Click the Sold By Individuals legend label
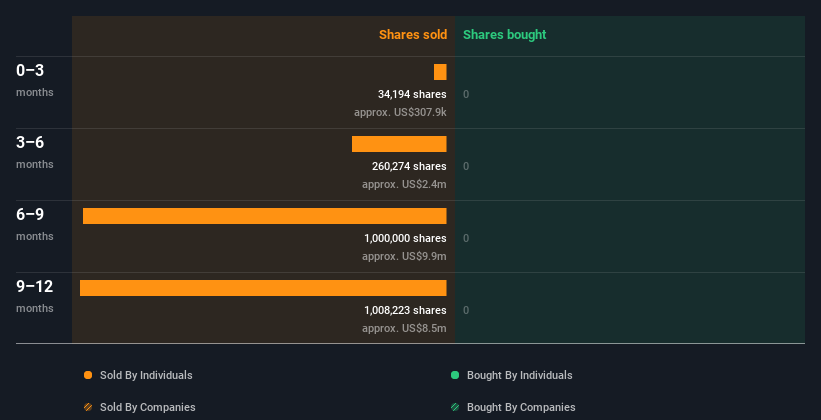The image size is (821, 420). pyautogui.click(x=146, y=375)
